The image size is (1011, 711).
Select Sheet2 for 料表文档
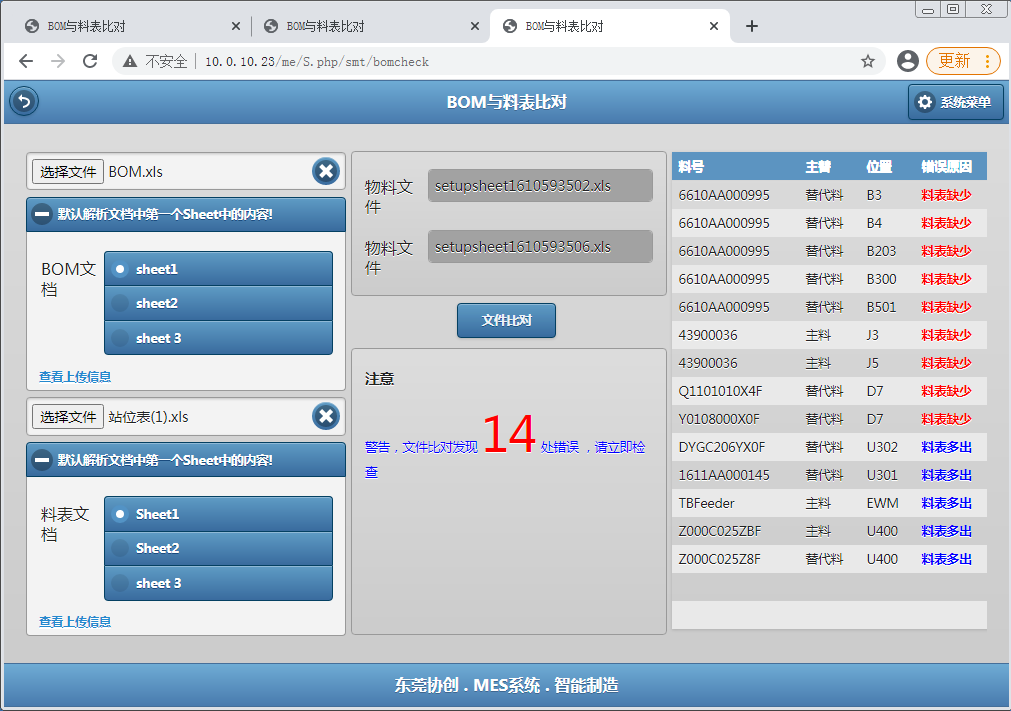218,548
